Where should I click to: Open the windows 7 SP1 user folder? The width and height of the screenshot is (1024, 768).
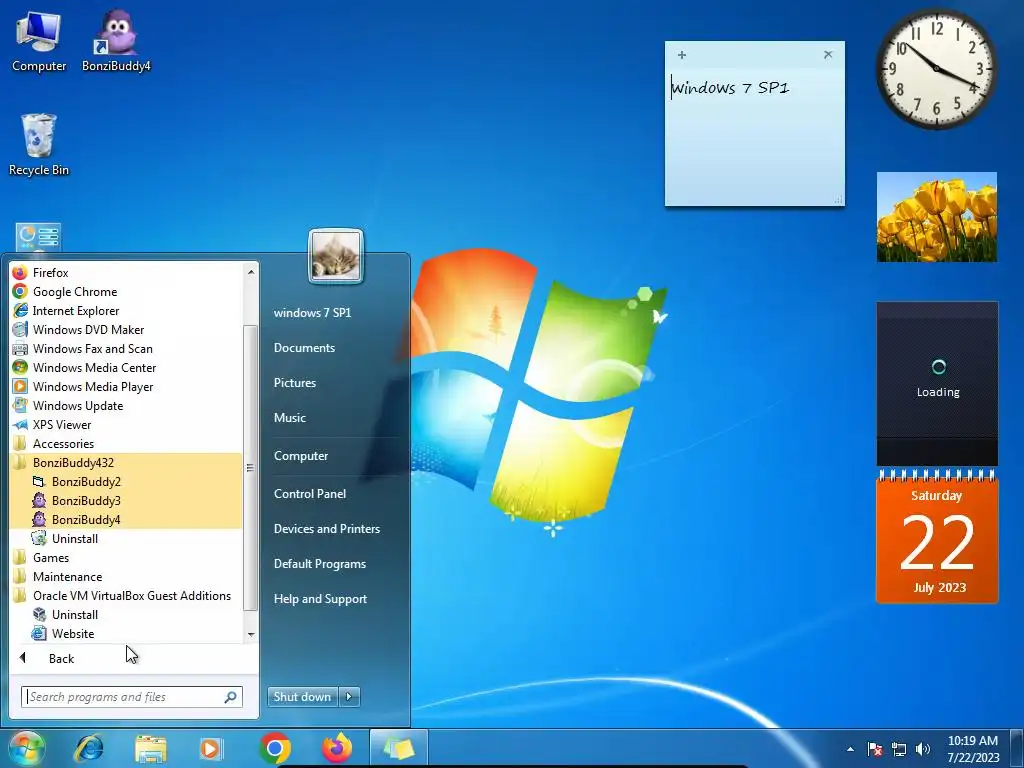[x=312, y=313]
